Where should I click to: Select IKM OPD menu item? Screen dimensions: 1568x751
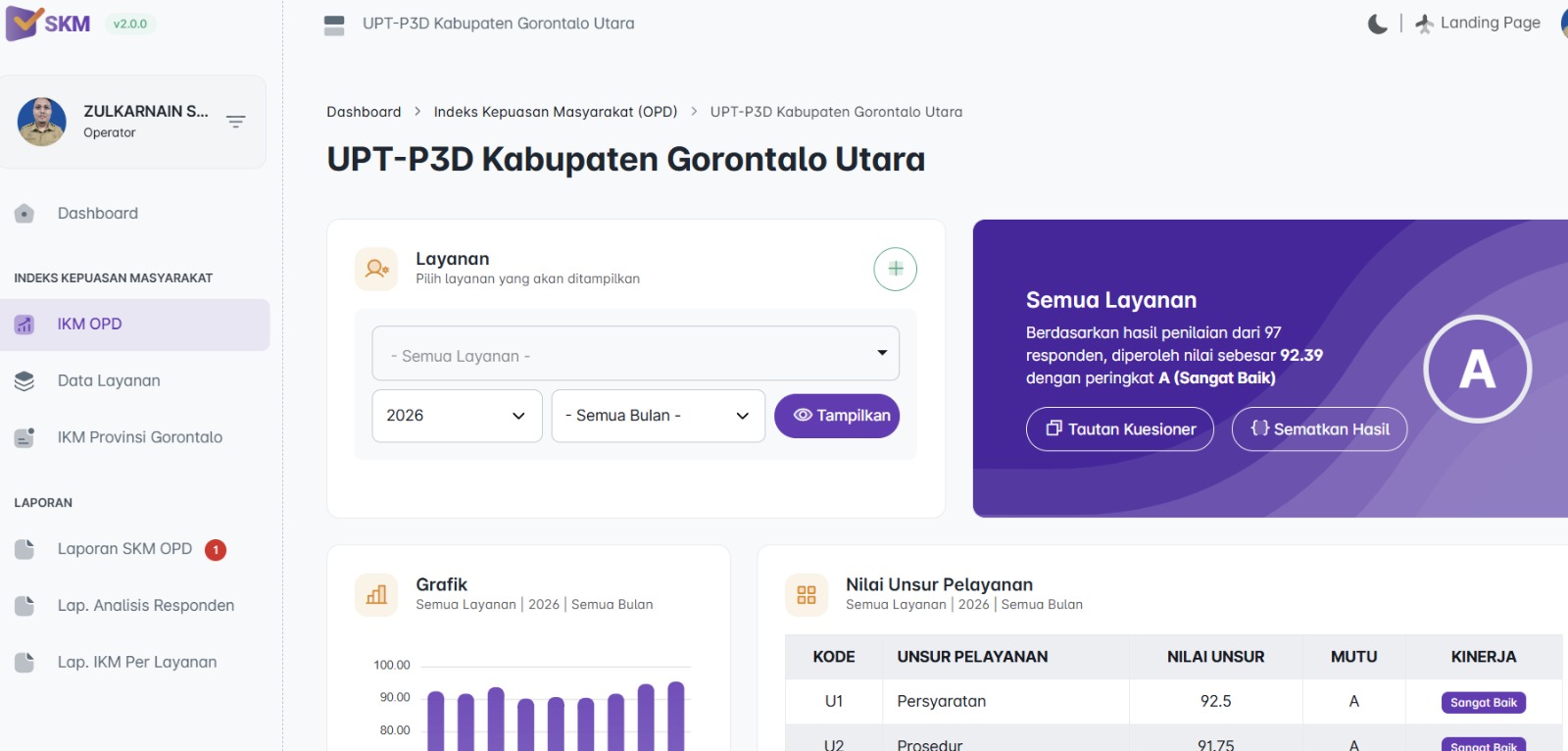[x=135, y=325]
